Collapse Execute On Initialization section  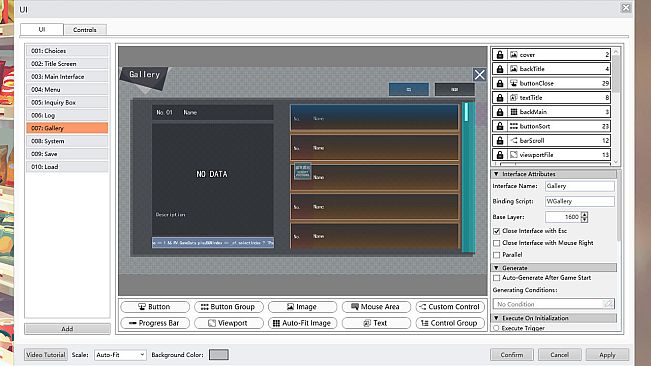(496, 318)
